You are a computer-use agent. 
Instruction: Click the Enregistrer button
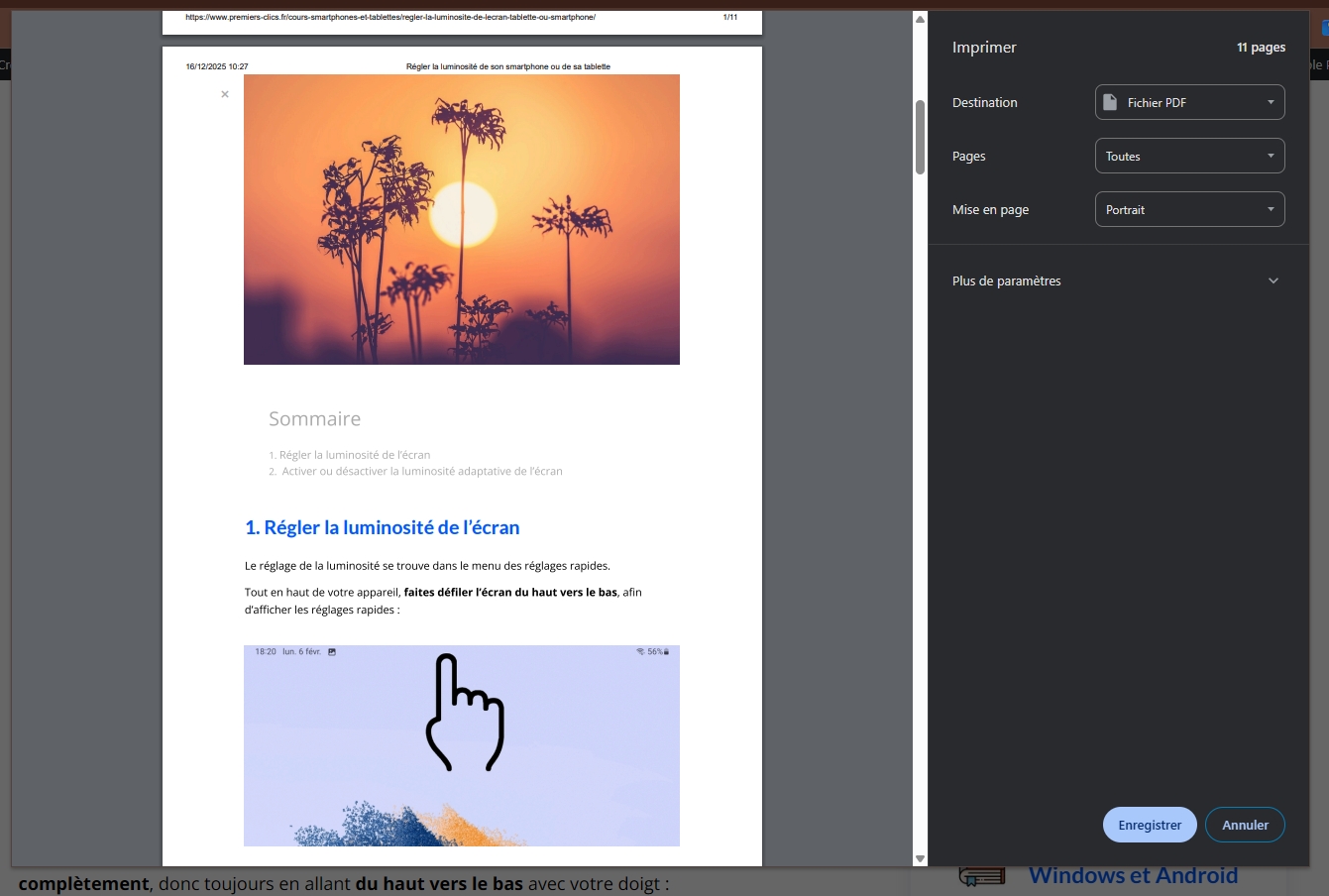pos(1149,825)
